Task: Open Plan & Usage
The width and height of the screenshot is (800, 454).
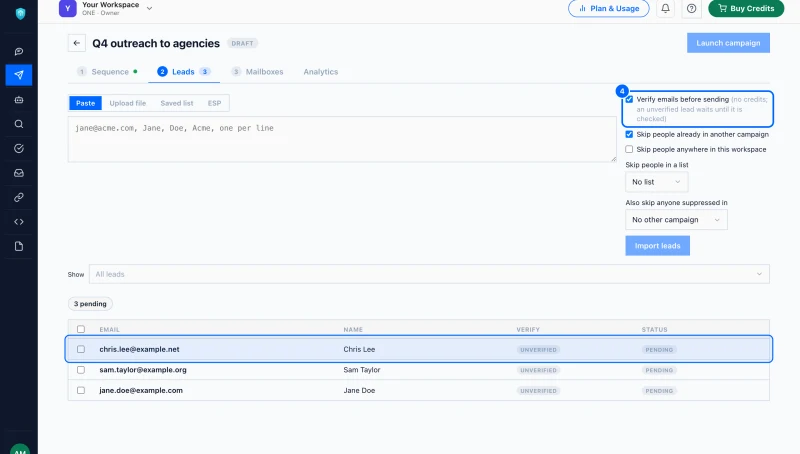Action: click(x=609, y=8)
